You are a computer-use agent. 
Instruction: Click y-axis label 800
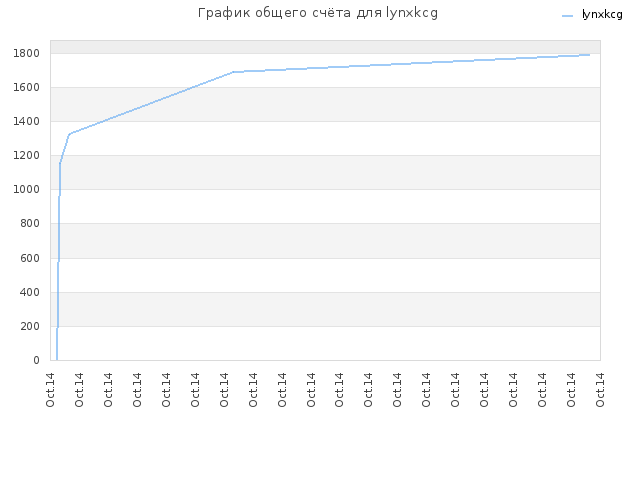[x=30, y=223]
